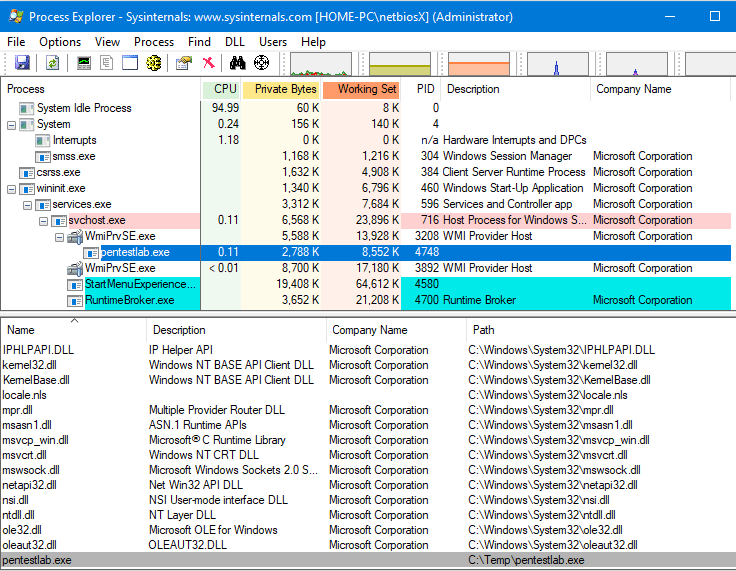Sort lower pane by Path column header

(x=484, y=329)
